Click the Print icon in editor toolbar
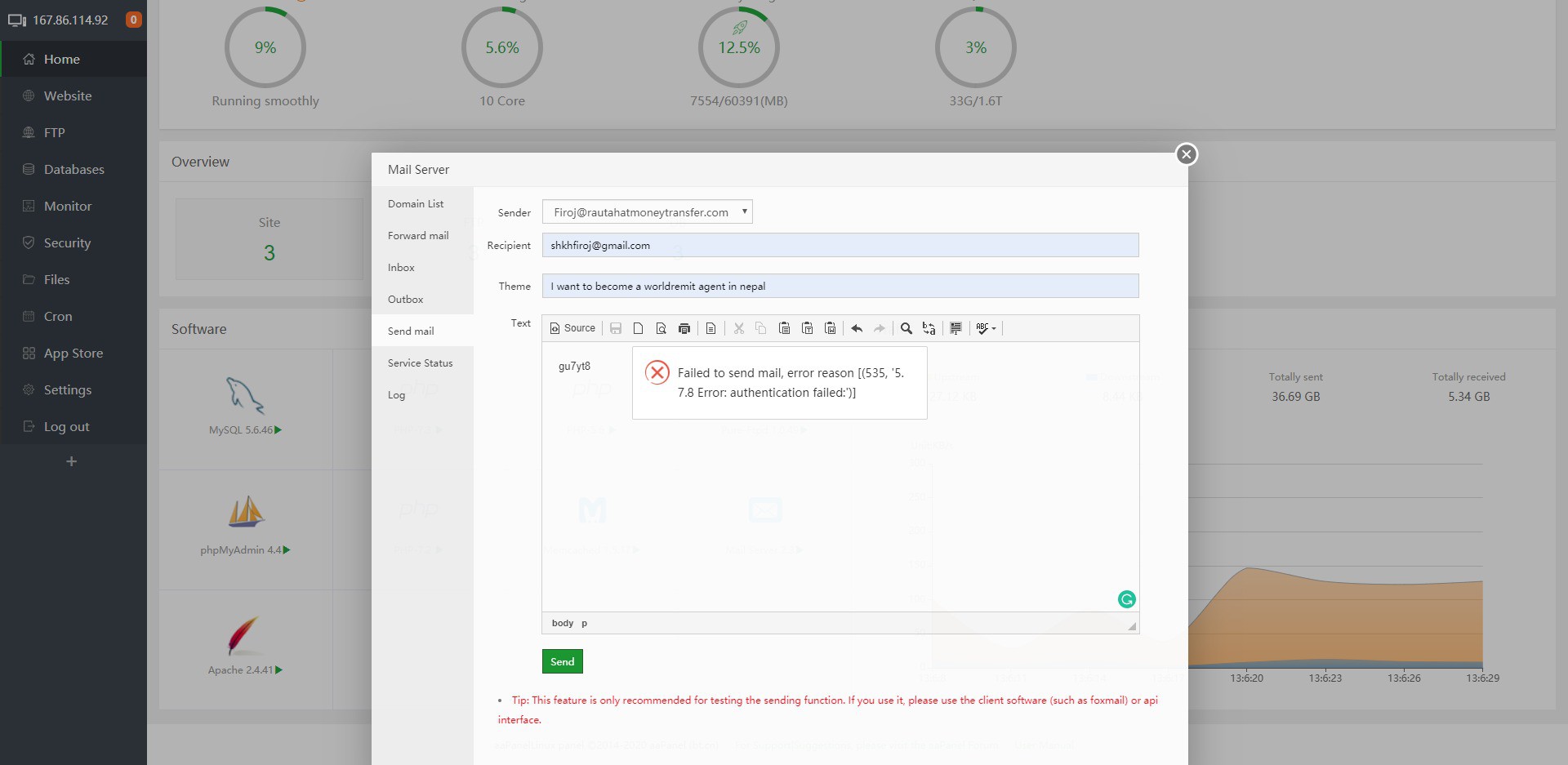This screenshot has width=1568, height=765. point(684,328)
